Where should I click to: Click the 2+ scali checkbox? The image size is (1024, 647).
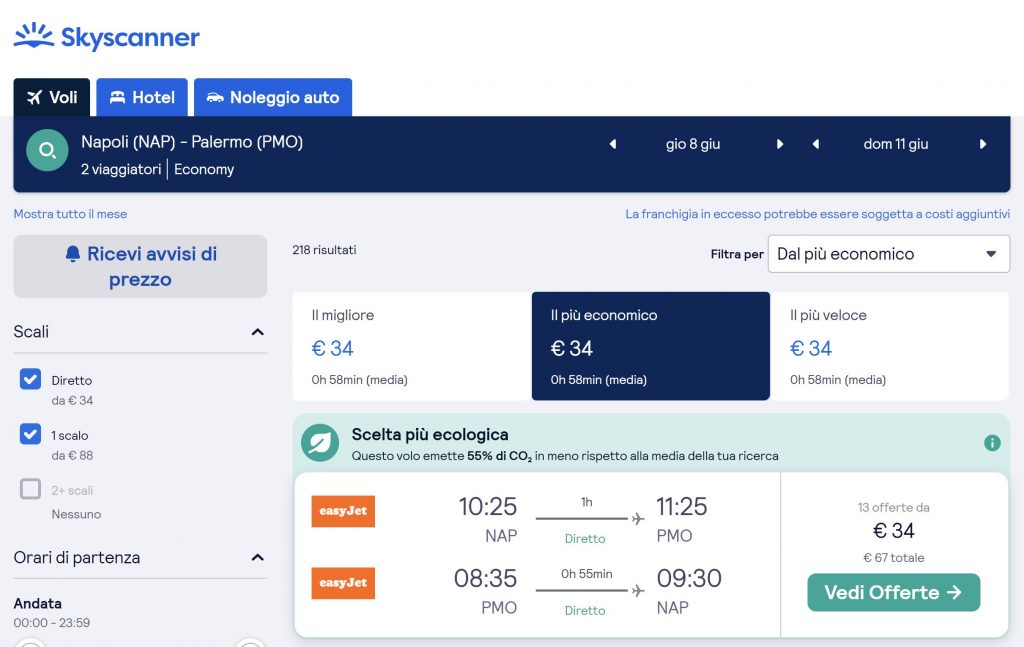point(31,489)
